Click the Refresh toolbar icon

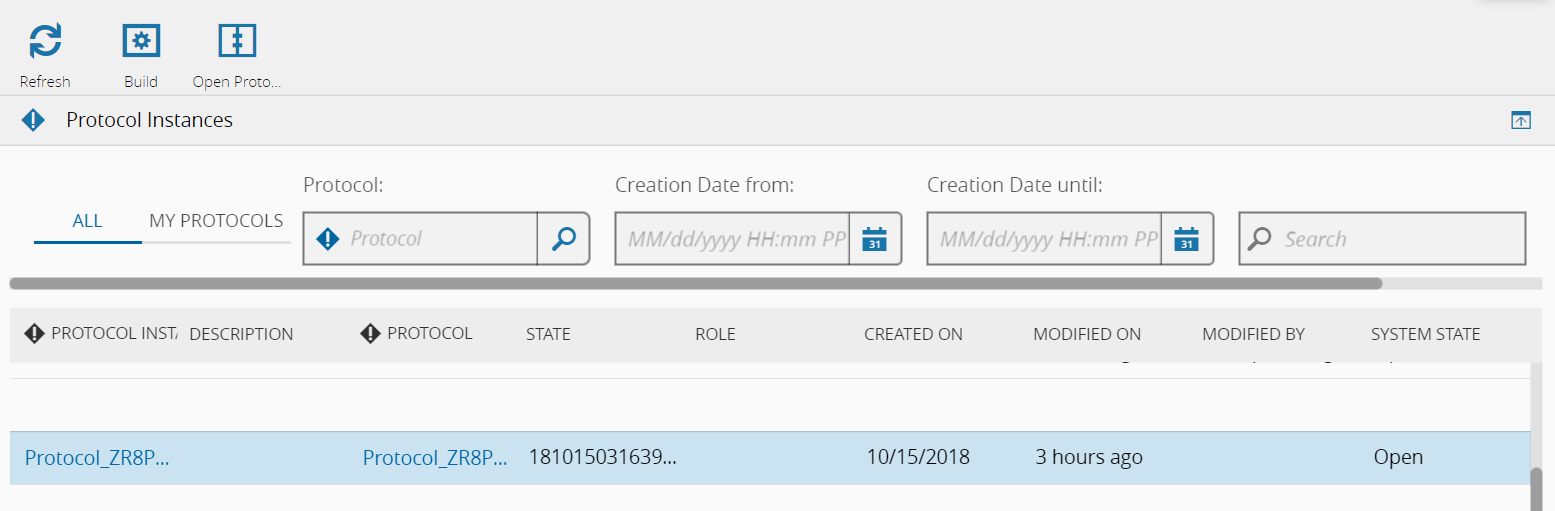click(45, 41)
